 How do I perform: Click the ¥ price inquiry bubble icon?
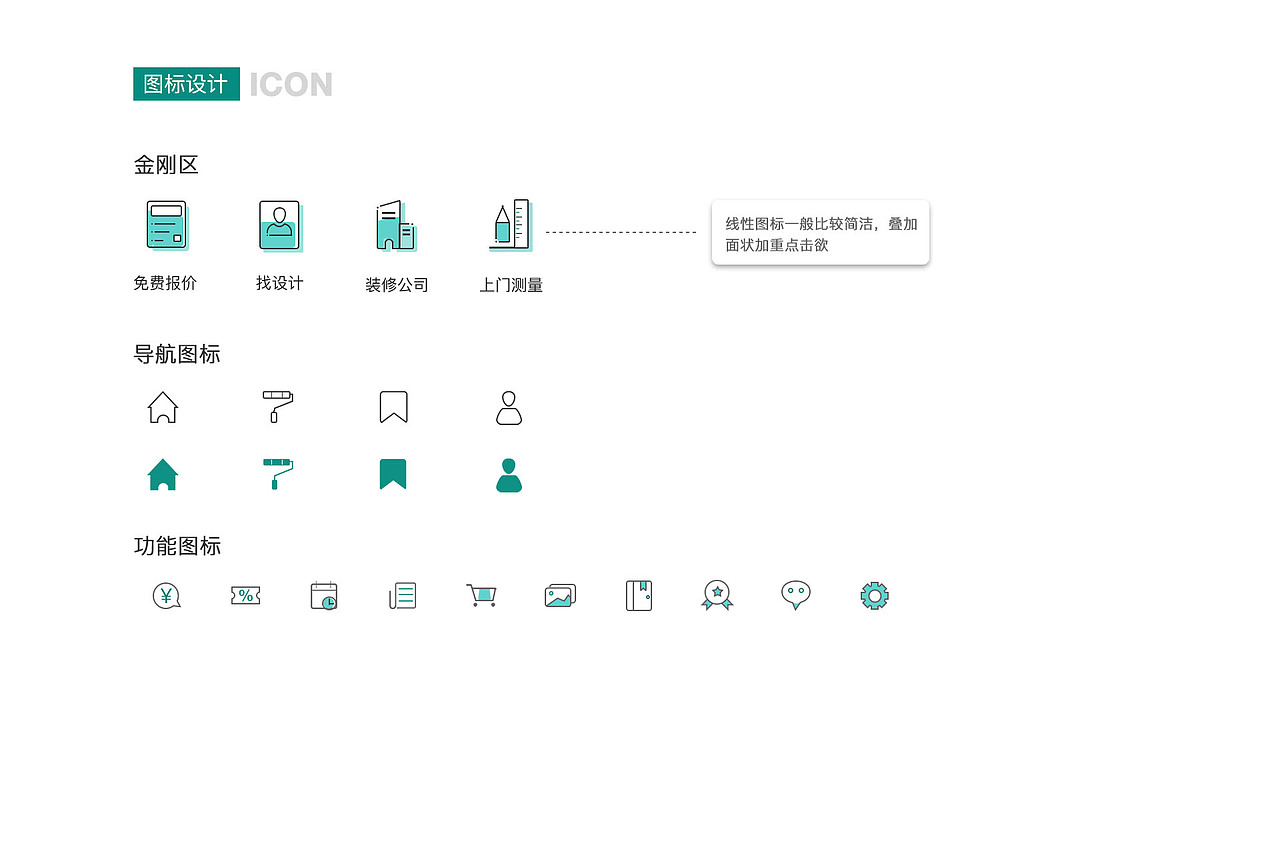pos(165,595)
